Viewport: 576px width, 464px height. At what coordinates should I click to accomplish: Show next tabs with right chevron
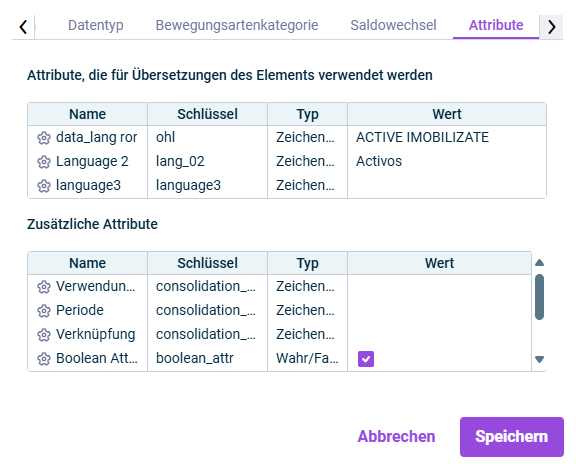pyautogui.click(x=551, y=27)
